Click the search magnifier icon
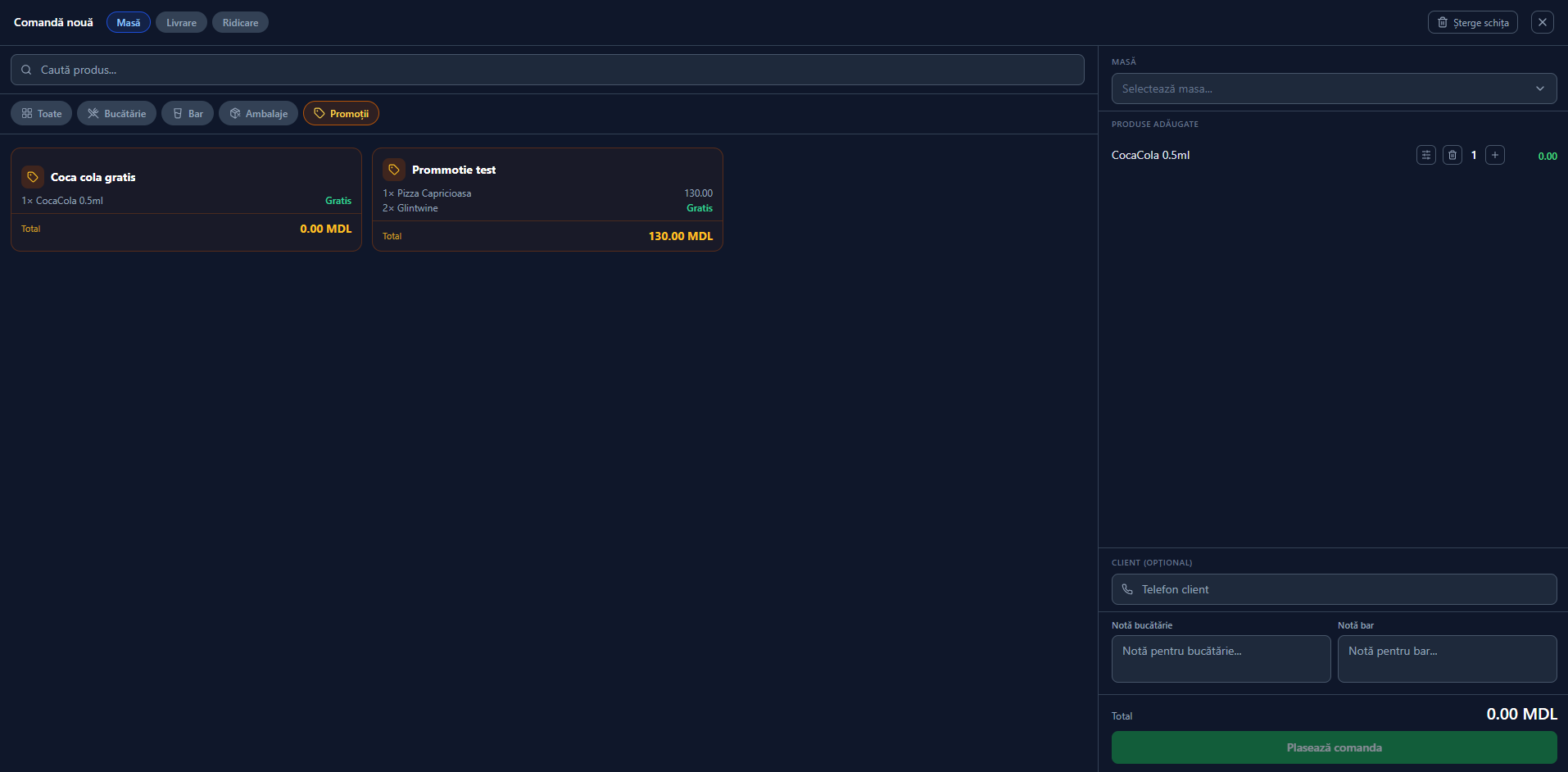This screenshot has height=772, width=1568. (x=26, y=70)
